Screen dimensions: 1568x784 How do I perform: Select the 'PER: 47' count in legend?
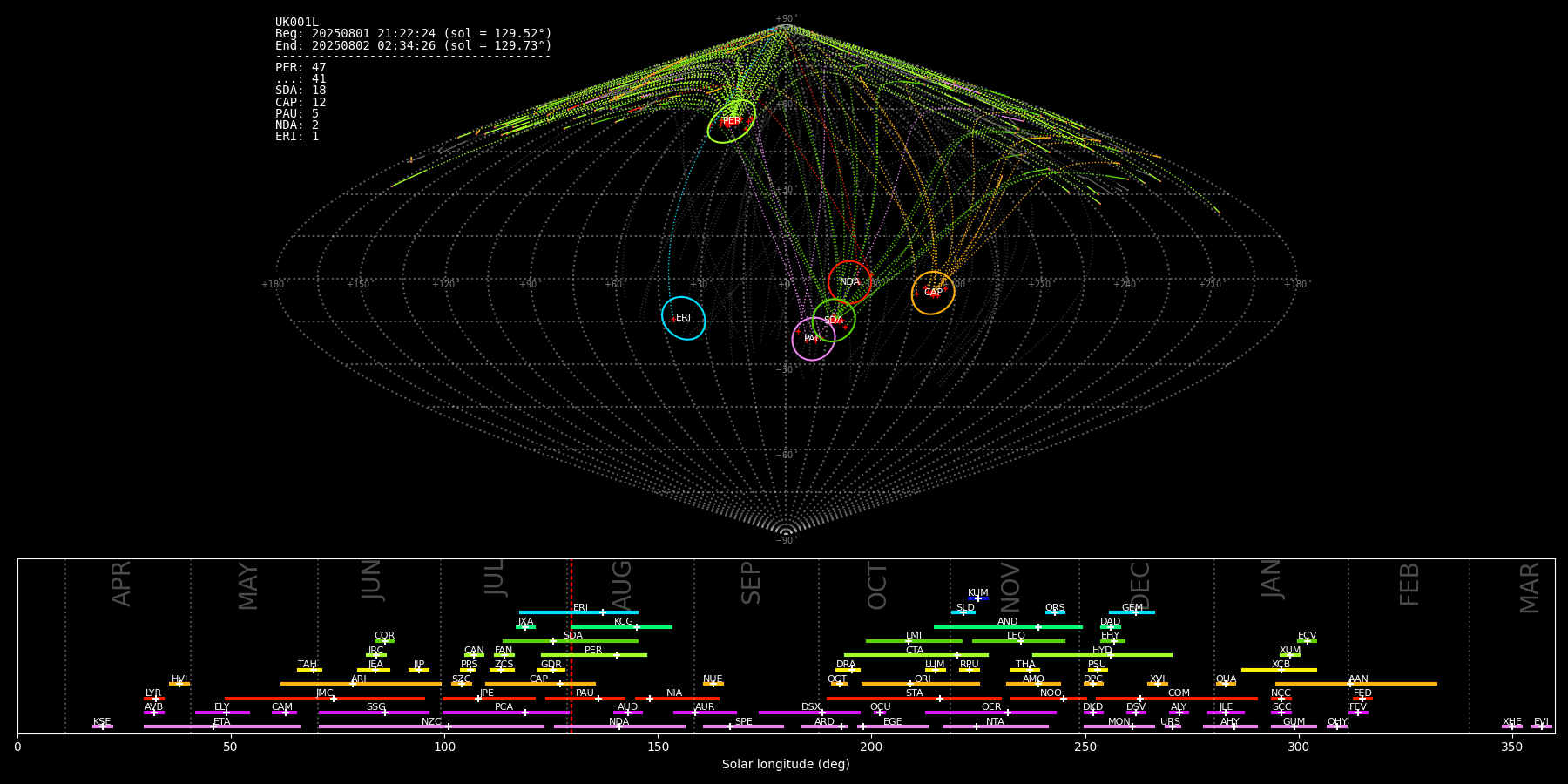pos(301,68)
